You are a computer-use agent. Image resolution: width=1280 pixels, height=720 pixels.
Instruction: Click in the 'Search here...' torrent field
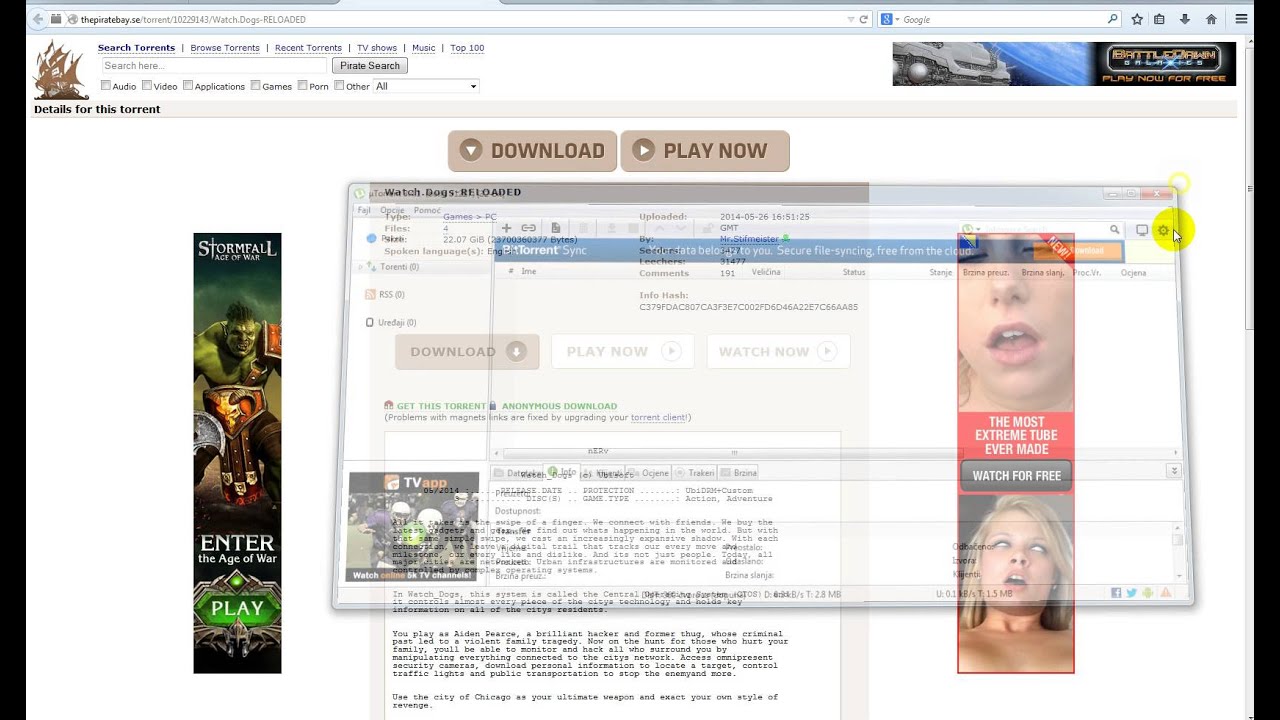pyautogui.click(x=214, y=66)
